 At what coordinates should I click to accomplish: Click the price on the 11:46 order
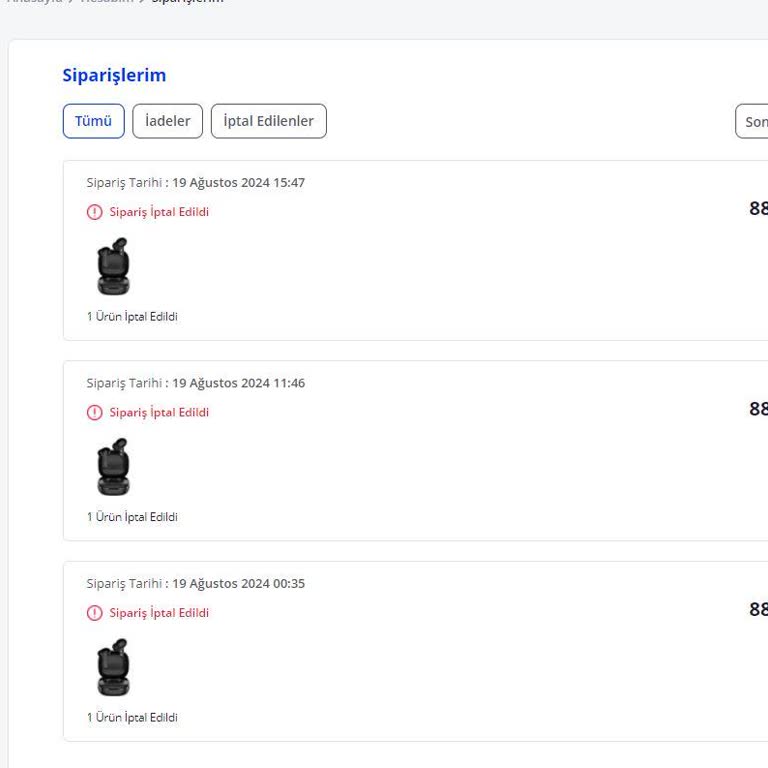coord(758,408)
